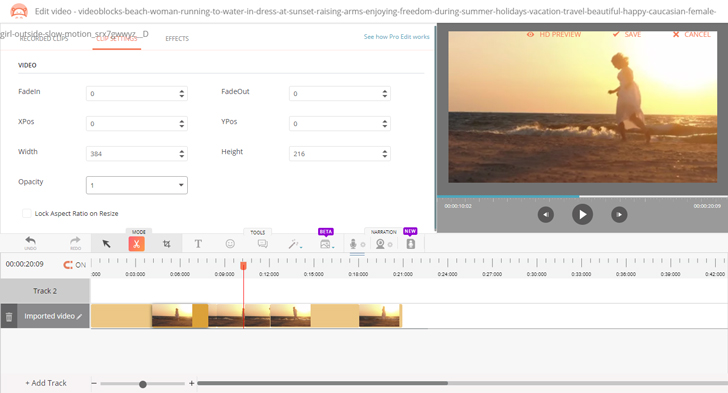Open the Opacity dropdown

[x=136, y=185]
